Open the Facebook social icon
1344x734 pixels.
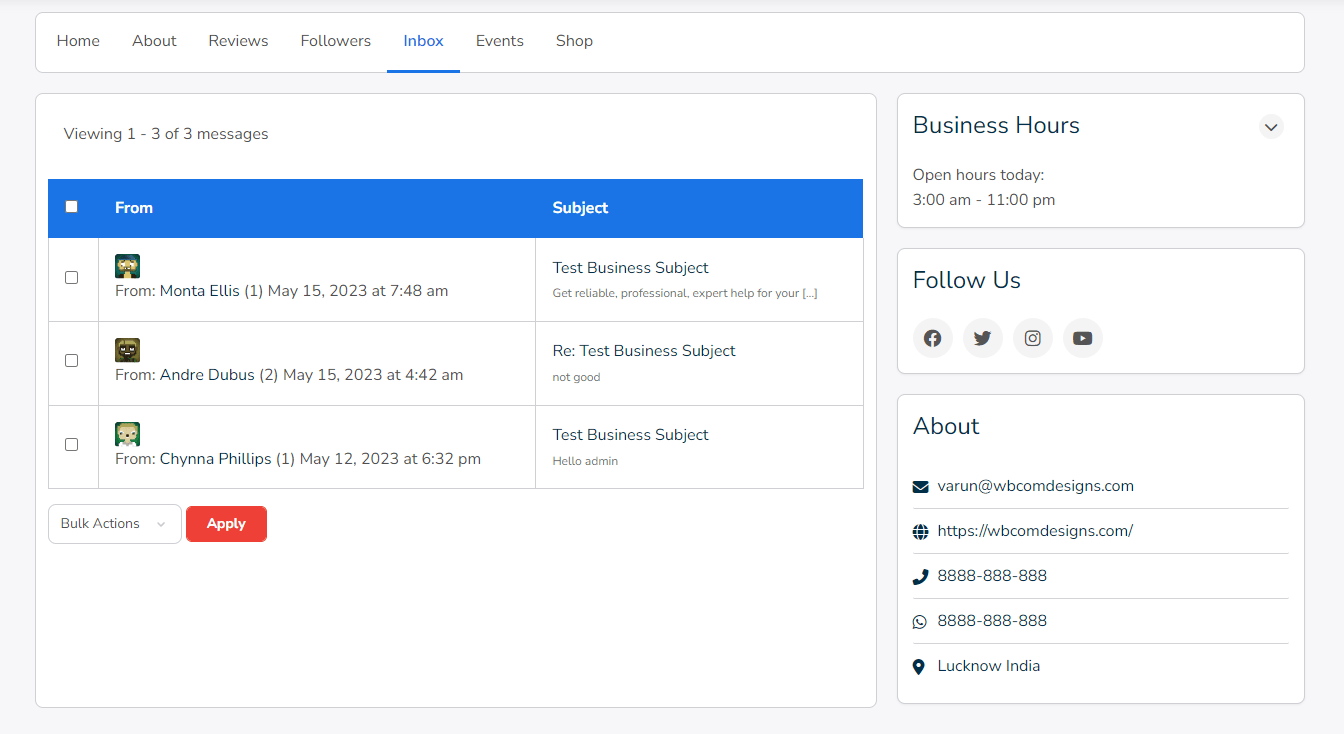coord(932,338)
